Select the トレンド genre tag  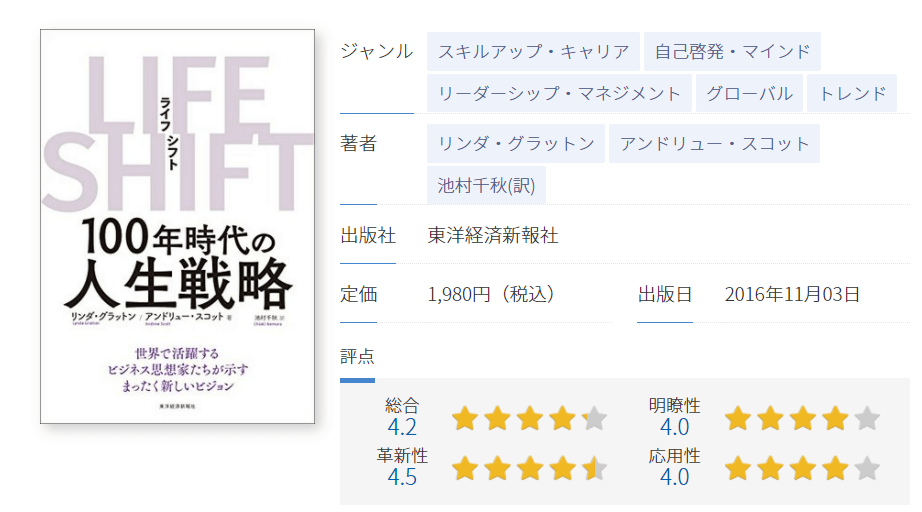point(852,93)
